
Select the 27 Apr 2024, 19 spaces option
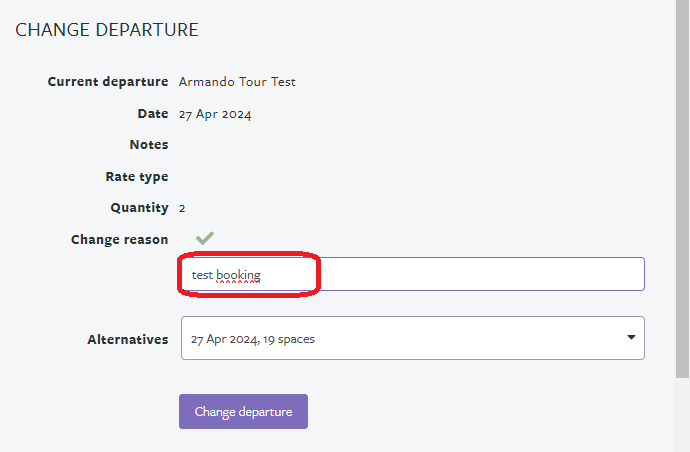tap(253, 339)
